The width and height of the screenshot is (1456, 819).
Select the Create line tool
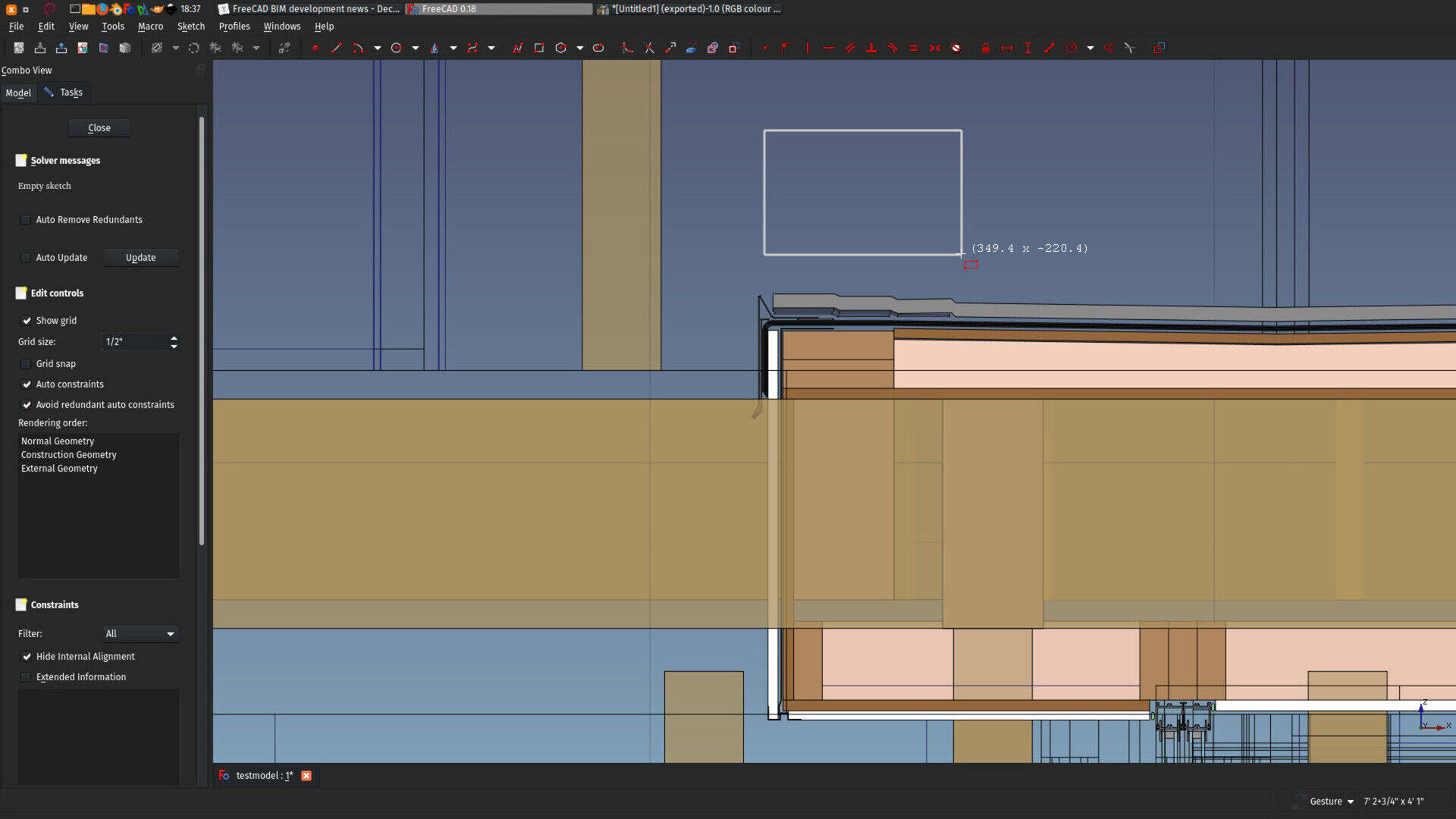coord(336,48)
